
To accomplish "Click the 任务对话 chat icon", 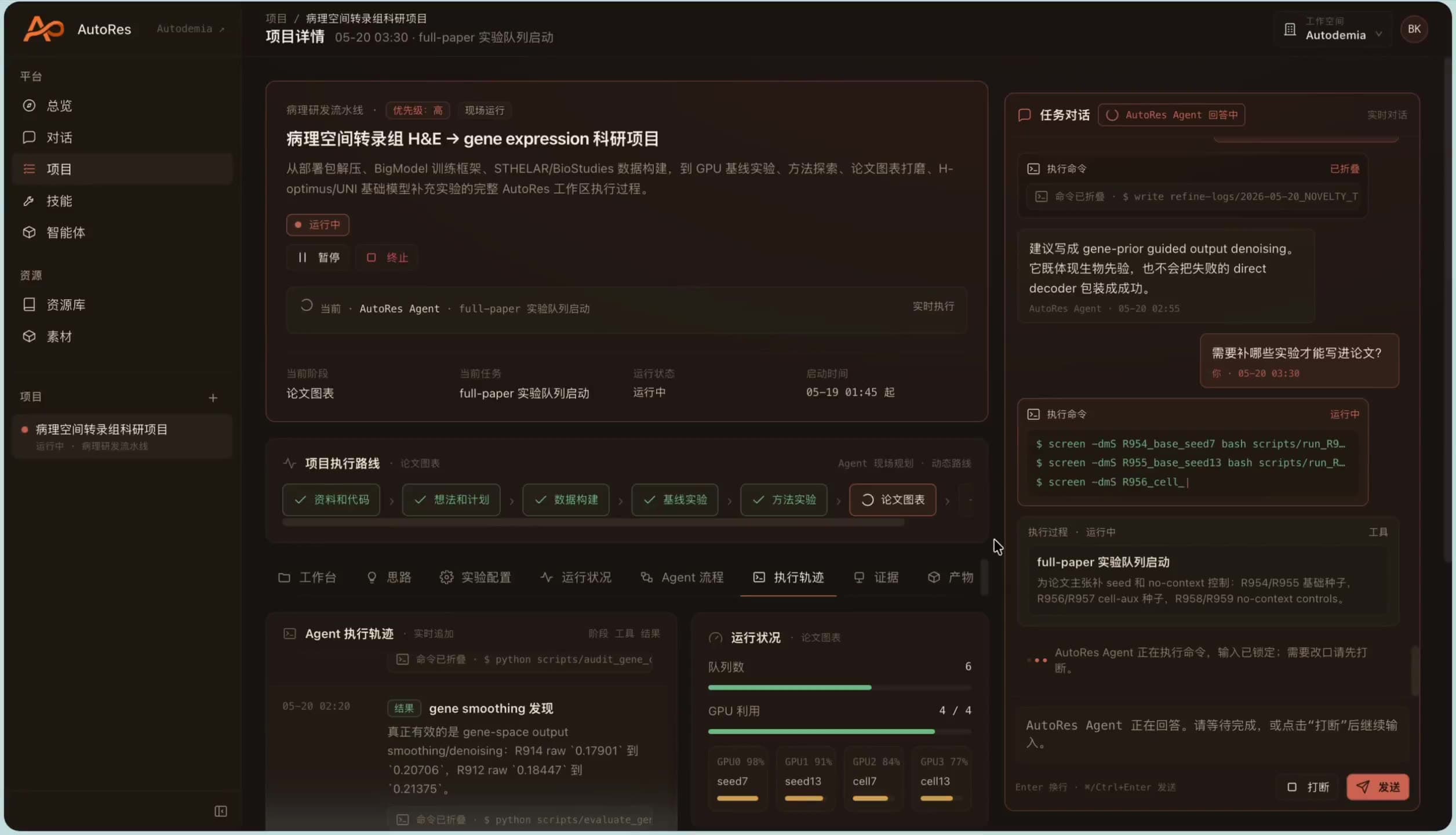I will coord(1024,115).
